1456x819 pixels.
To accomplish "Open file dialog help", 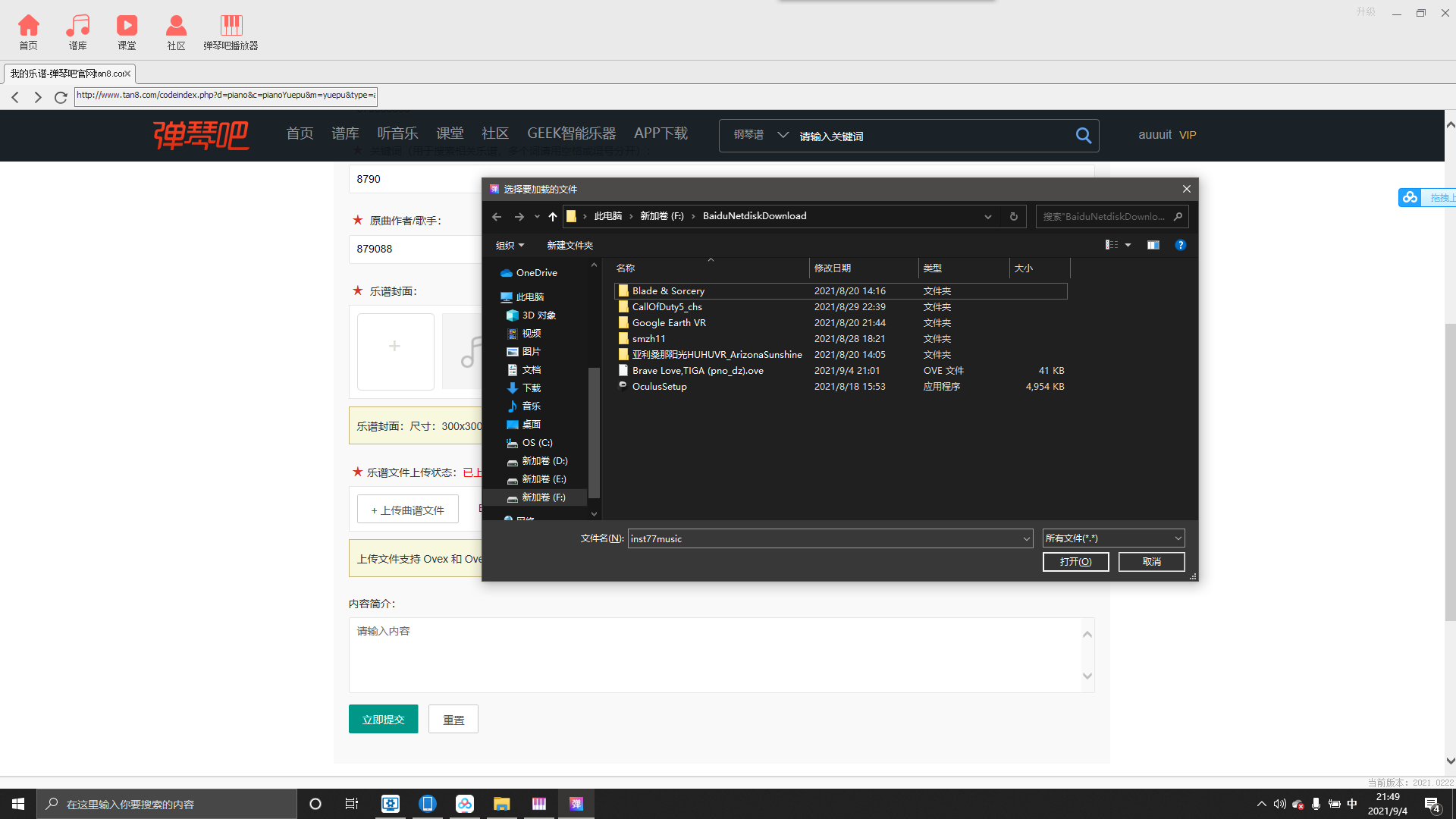I will [x=1180, y=245].
